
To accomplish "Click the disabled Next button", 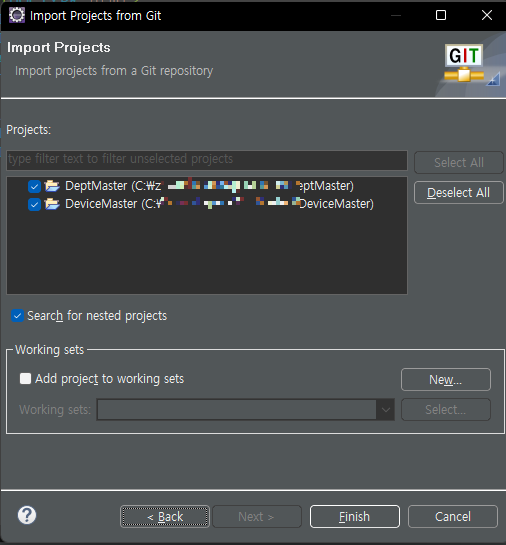I will 256,516.
